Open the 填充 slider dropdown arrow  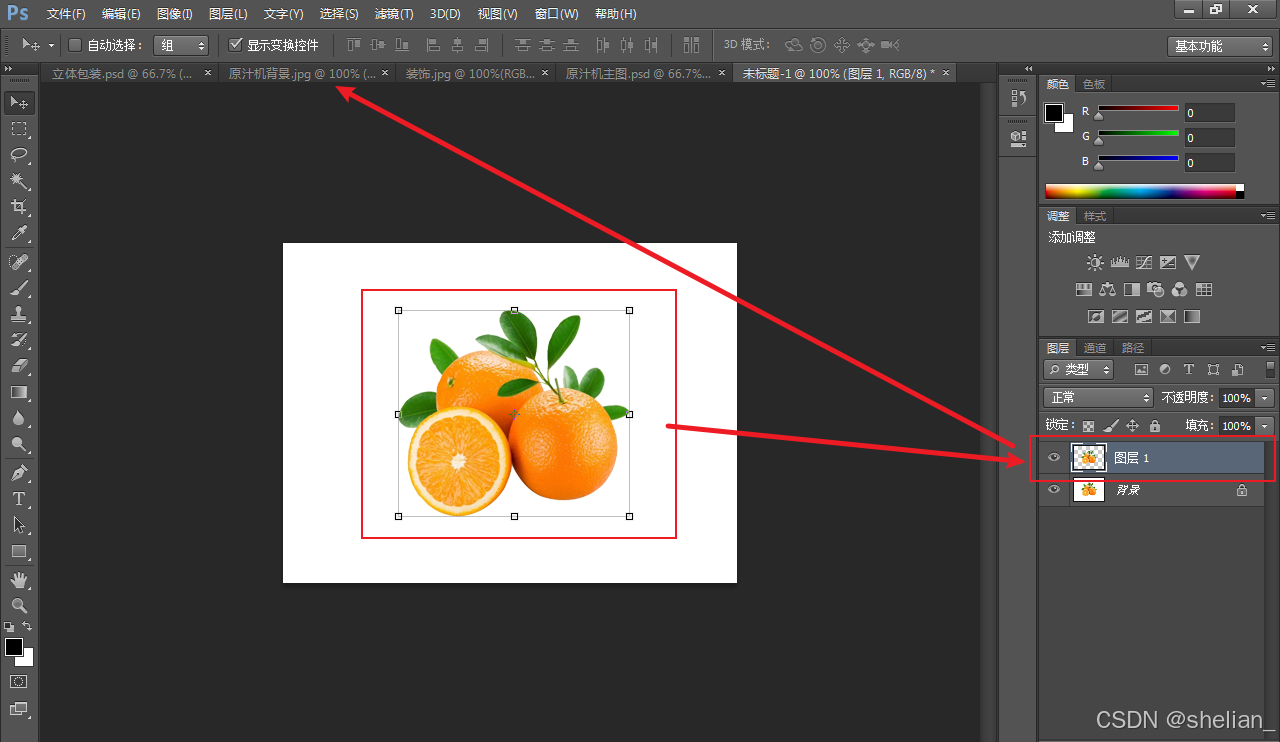[1266, 425]
